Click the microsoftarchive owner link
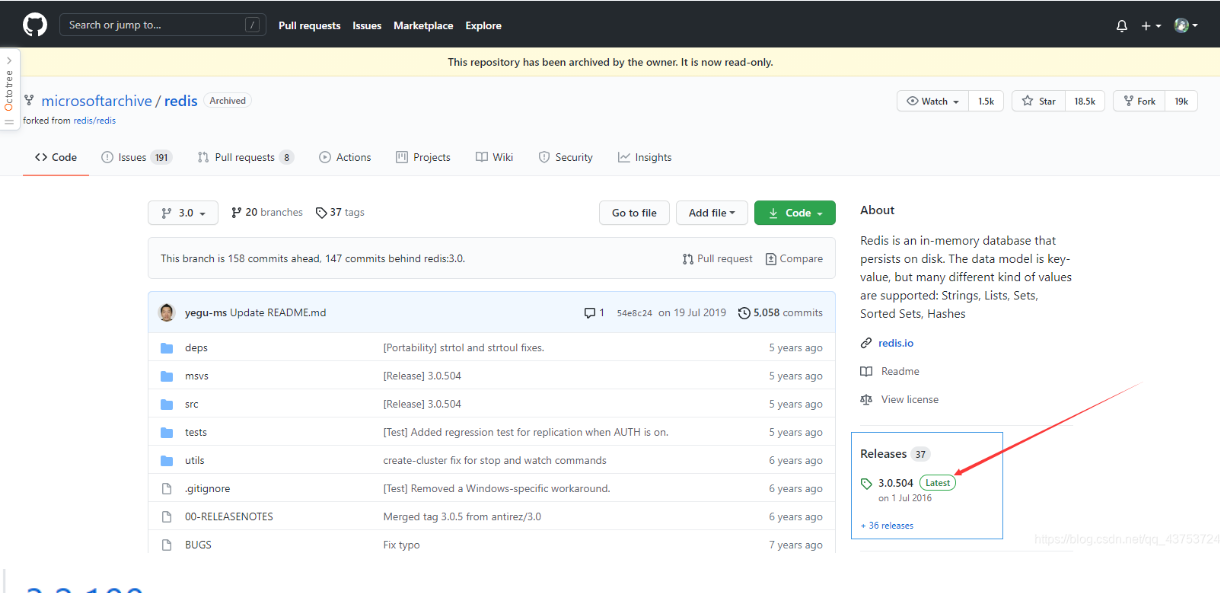Viewport: 1220px width, 593px height. (x=96, y=101)
